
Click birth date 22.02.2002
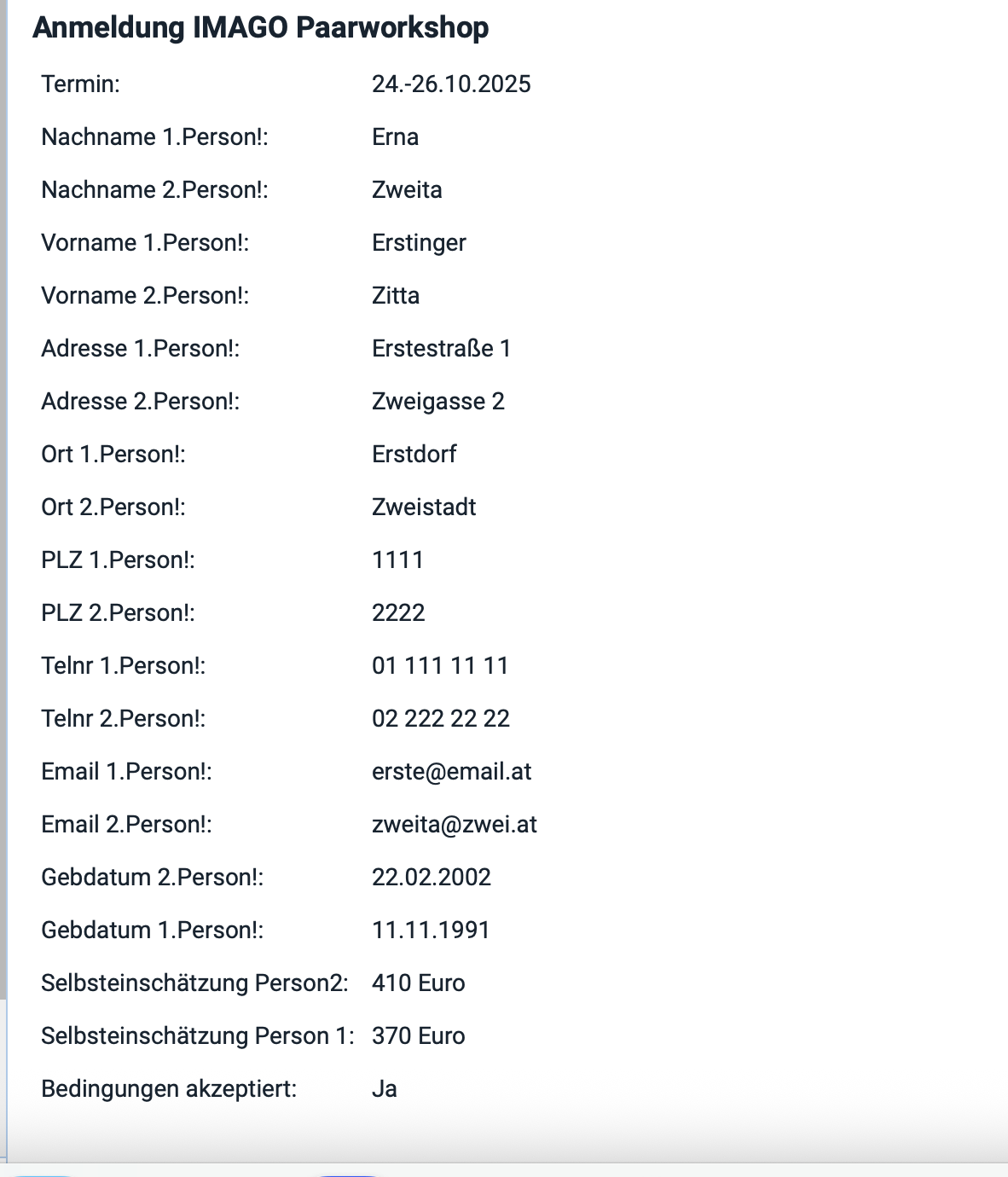point(432,877)
